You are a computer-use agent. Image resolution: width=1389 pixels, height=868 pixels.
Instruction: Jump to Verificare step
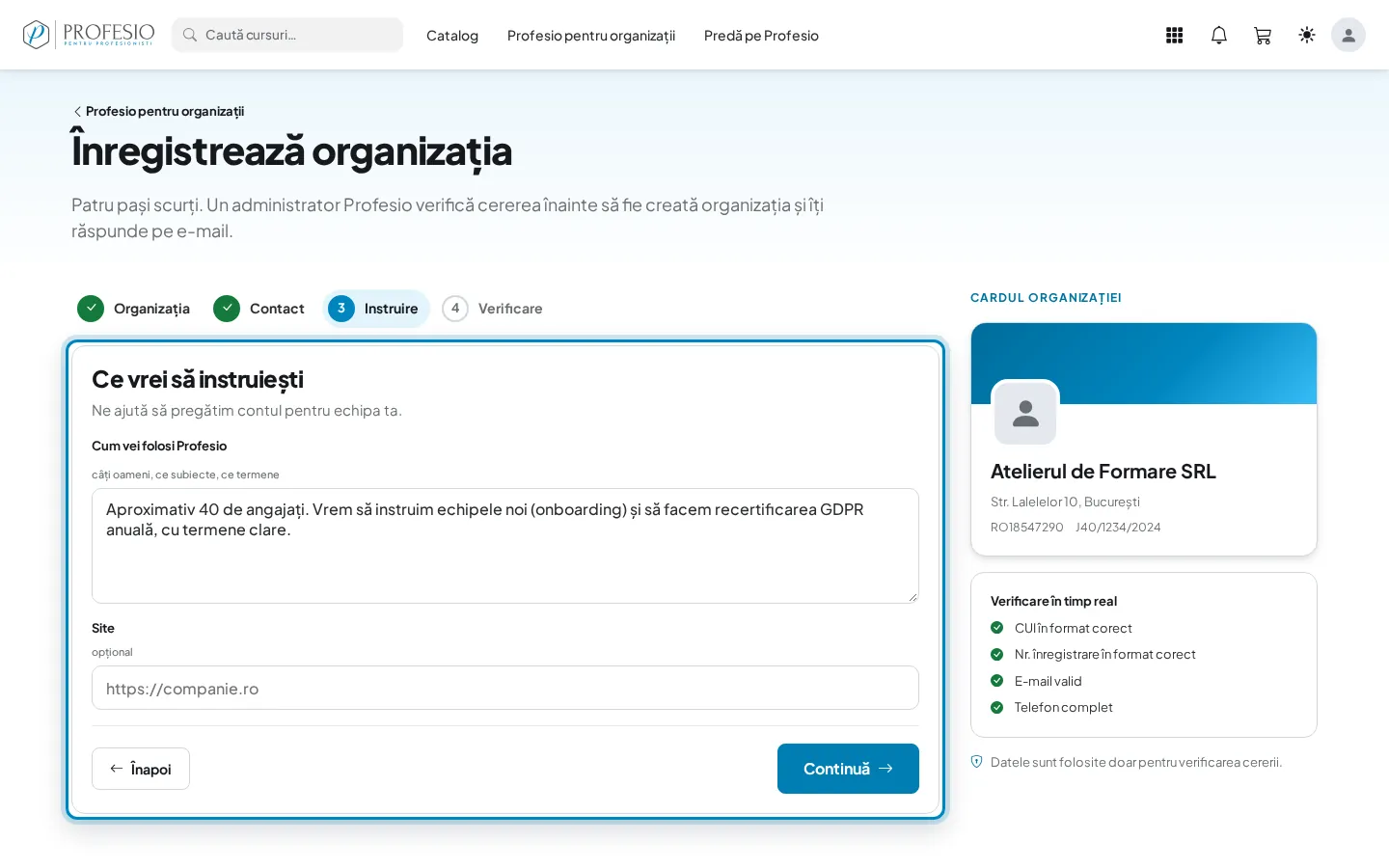[x=492, y=309]
